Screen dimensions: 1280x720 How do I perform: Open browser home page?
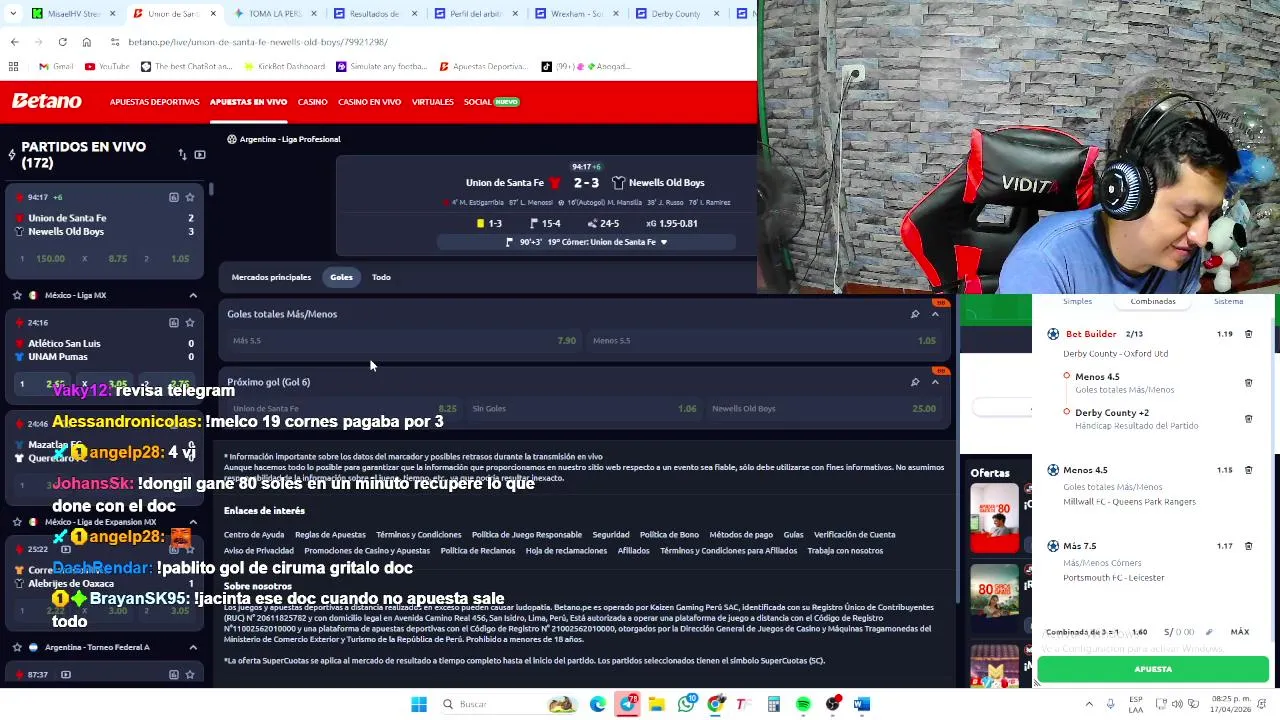pyautogui.click(x=86, y=42)
